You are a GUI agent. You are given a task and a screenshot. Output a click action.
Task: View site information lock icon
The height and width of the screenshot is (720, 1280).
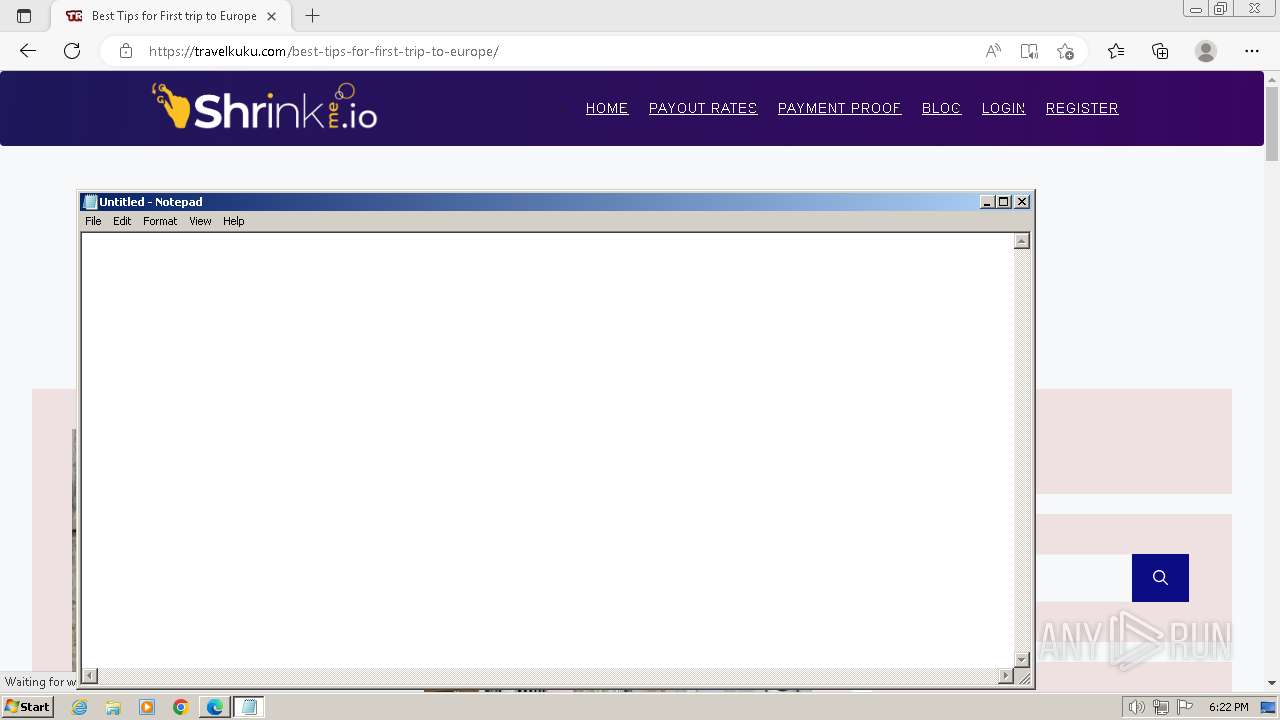[x=126, y=51]
